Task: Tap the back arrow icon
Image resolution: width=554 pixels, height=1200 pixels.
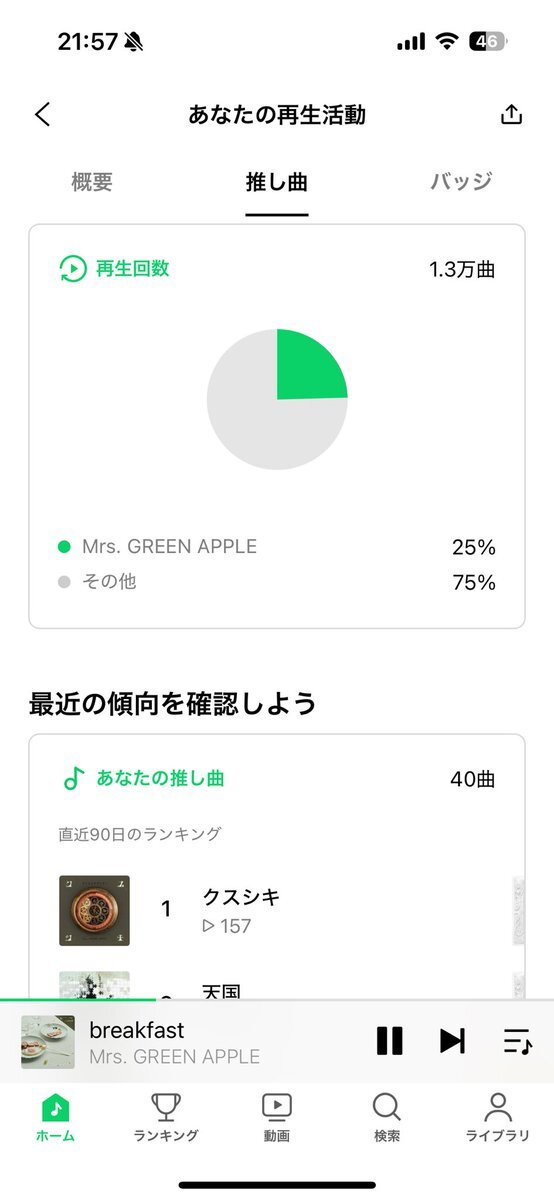Action: pos(42,114)
